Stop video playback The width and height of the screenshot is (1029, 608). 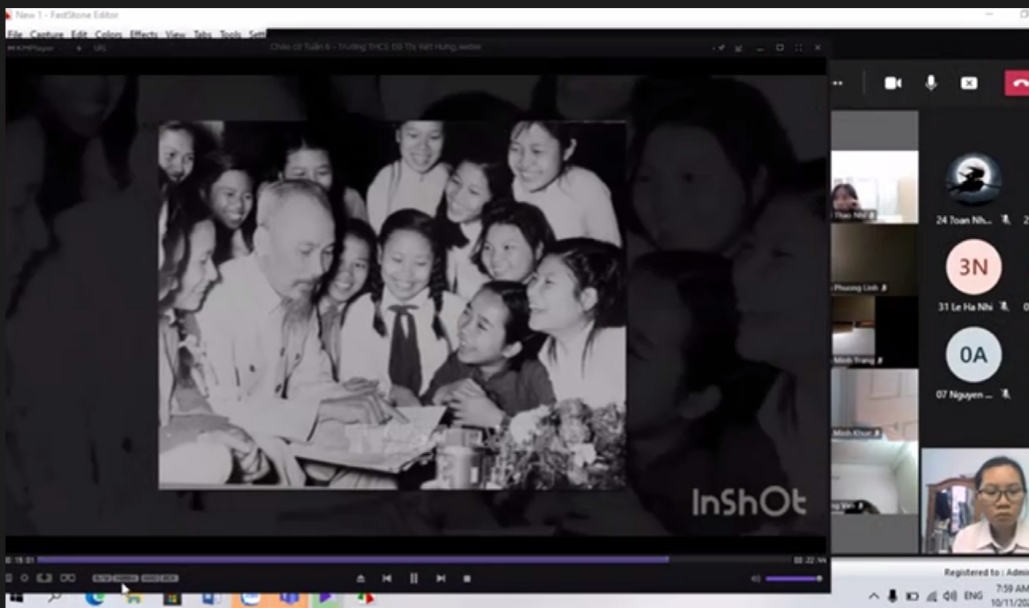[467, 578]
